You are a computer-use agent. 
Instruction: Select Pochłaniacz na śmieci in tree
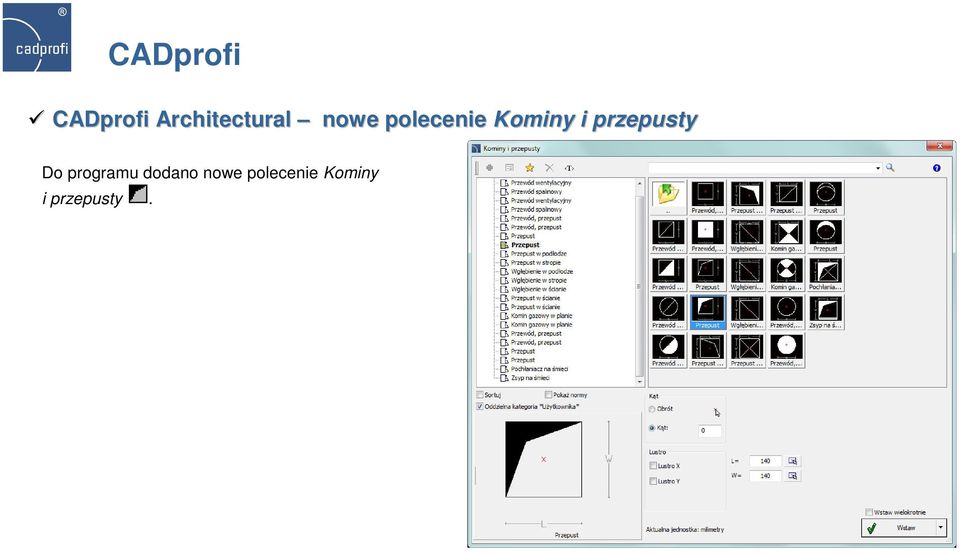pos(539,369)
